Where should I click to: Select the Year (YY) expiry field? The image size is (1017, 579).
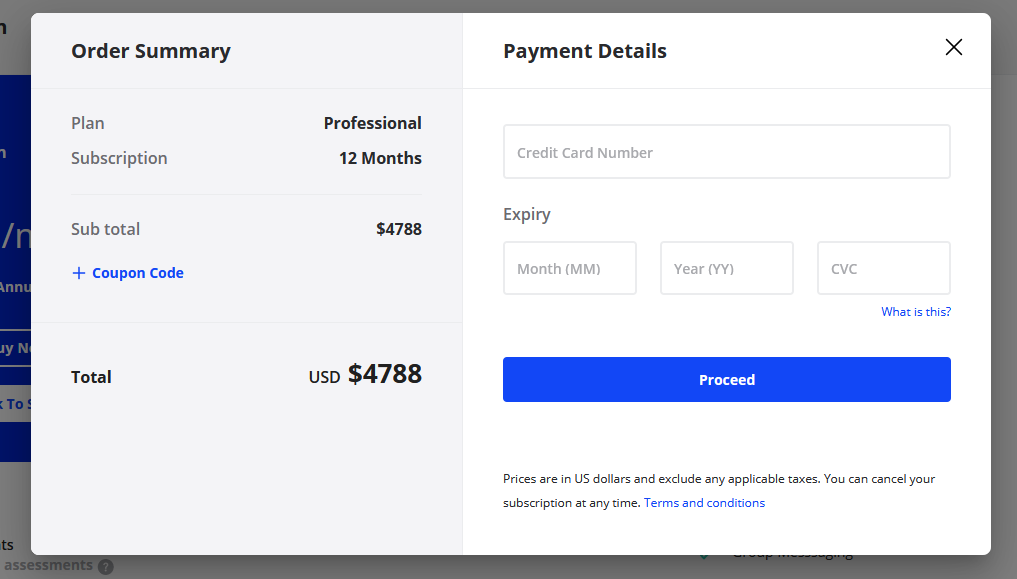pos(726,268)
